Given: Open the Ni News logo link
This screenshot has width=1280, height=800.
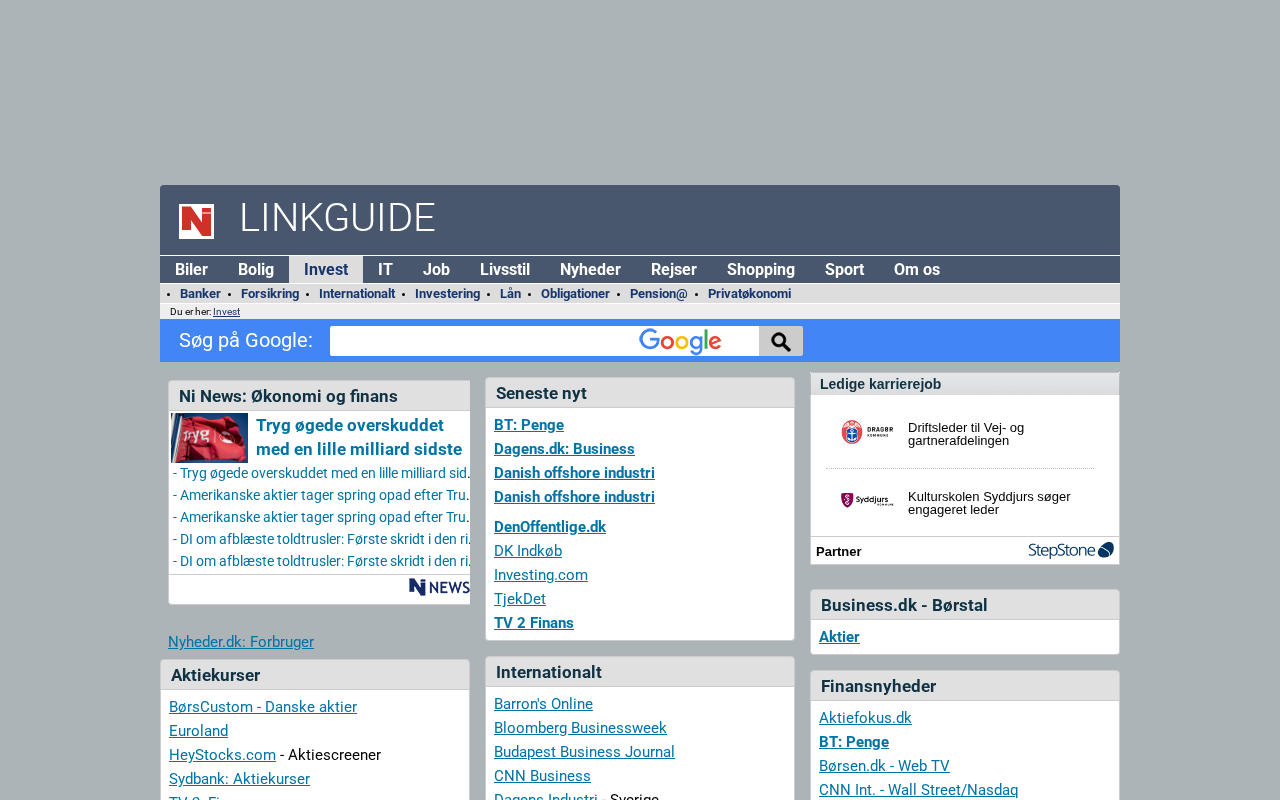Looking at the screenshot, I should (x=439, y=587).
